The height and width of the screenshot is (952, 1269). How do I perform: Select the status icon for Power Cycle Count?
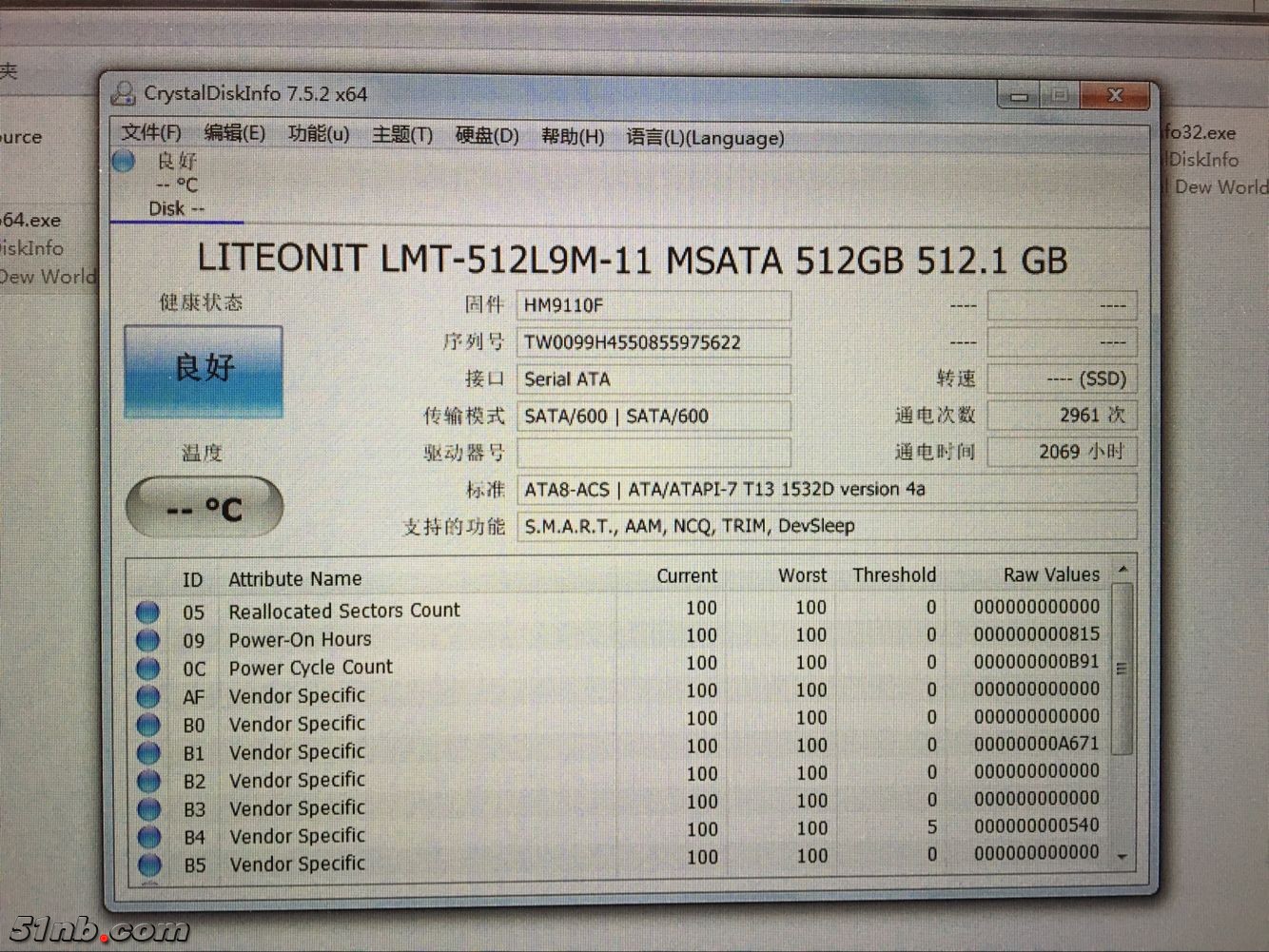coord(147,669)
